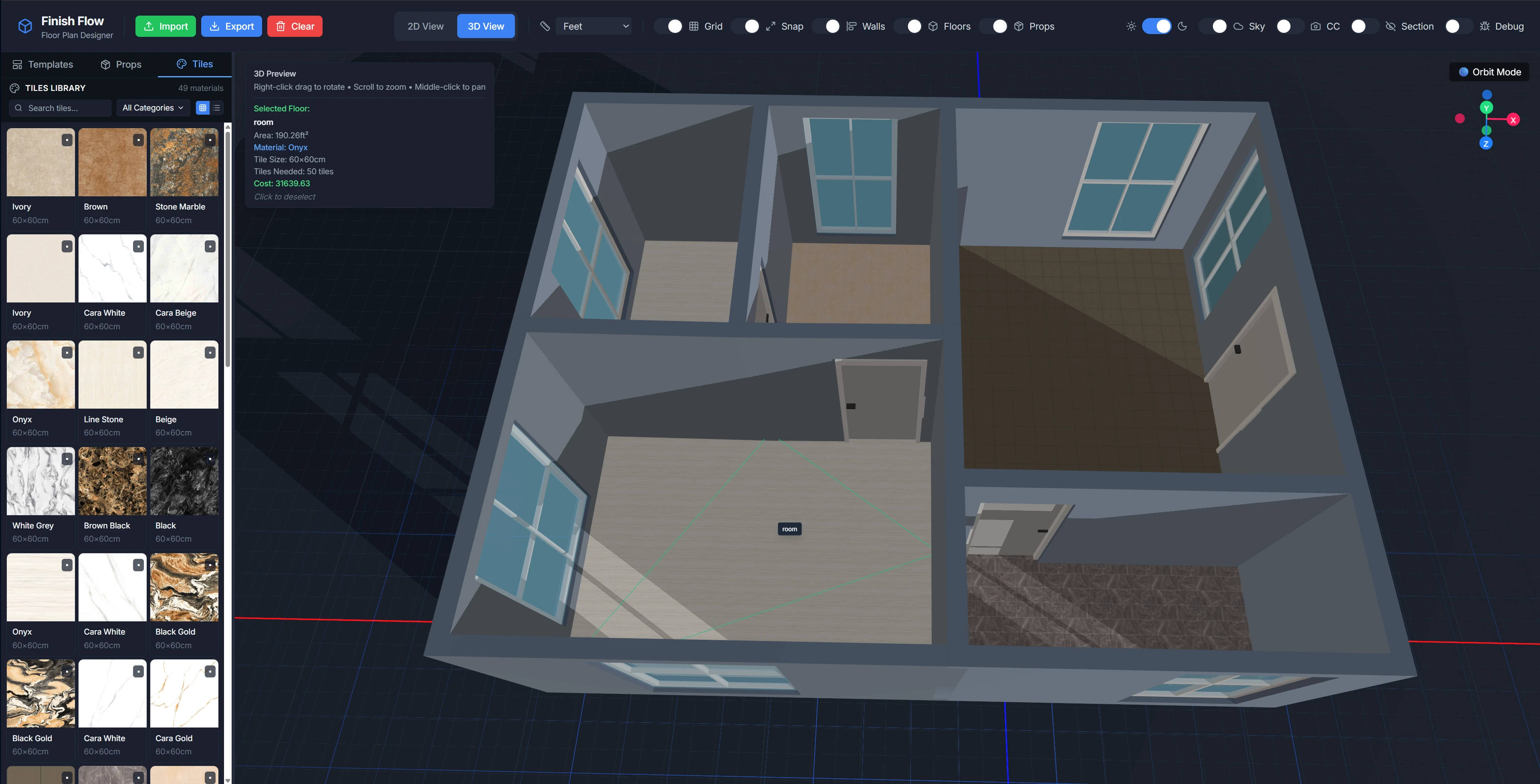The height and width of the screenshot is (784, 1540).
Task: Switch tiles library to list view
Action: pyautogui.click(x=217, y=107)
